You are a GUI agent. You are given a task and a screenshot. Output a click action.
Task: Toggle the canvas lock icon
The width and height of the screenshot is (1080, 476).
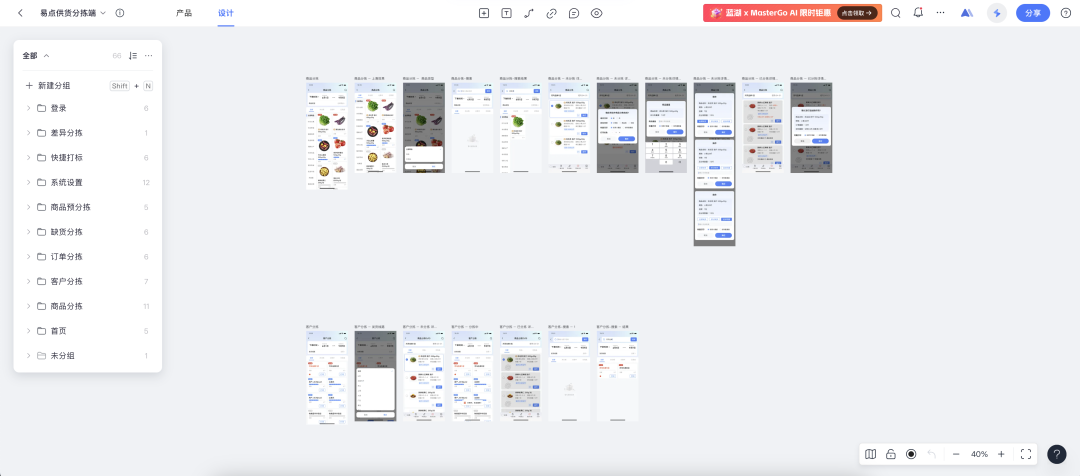click(x=890, y=454)
